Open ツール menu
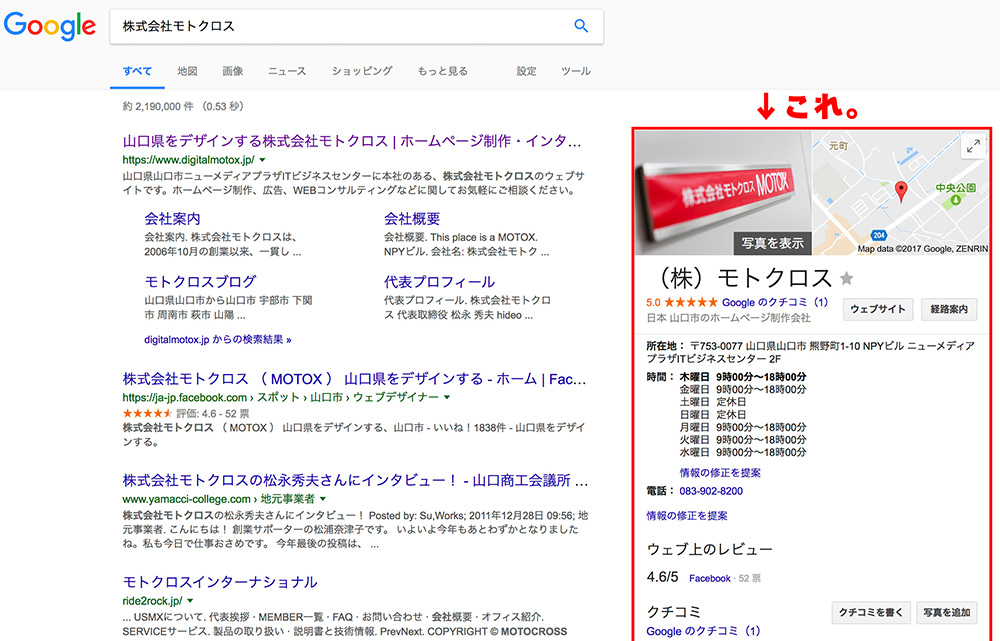This screenshot has width=1000, height=641. (x=576, y=71)
